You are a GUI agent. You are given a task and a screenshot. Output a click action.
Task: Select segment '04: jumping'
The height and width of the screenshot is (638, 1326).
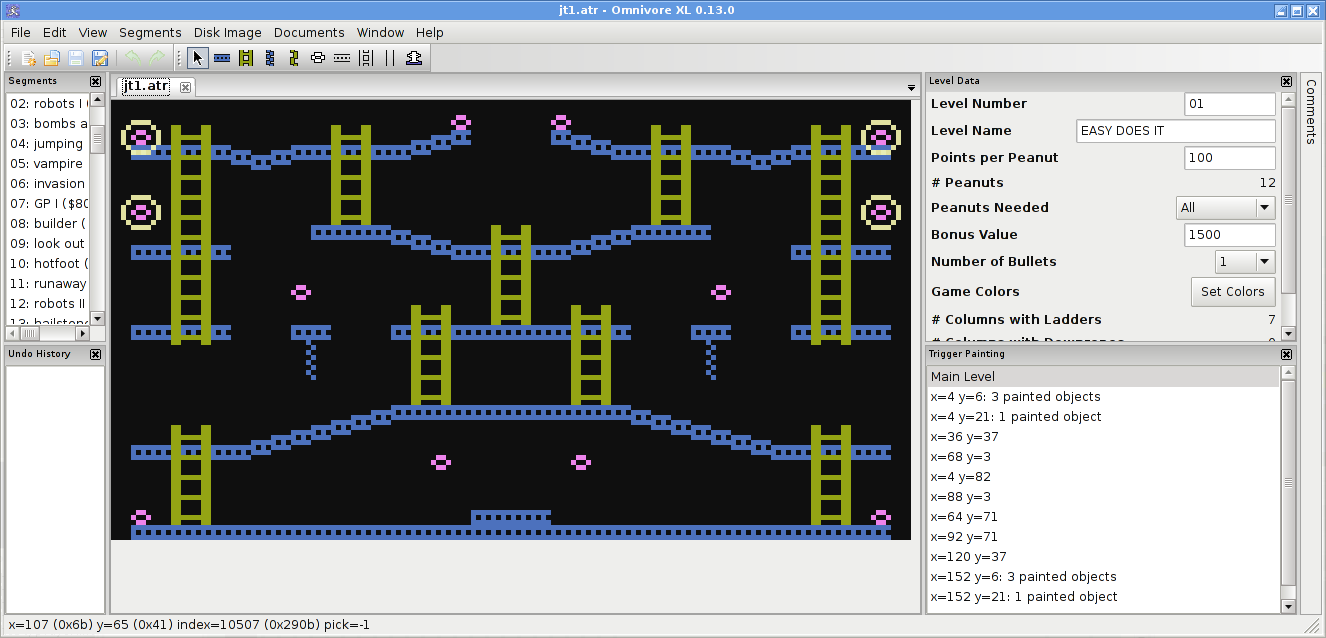click(x=48, y=144)
